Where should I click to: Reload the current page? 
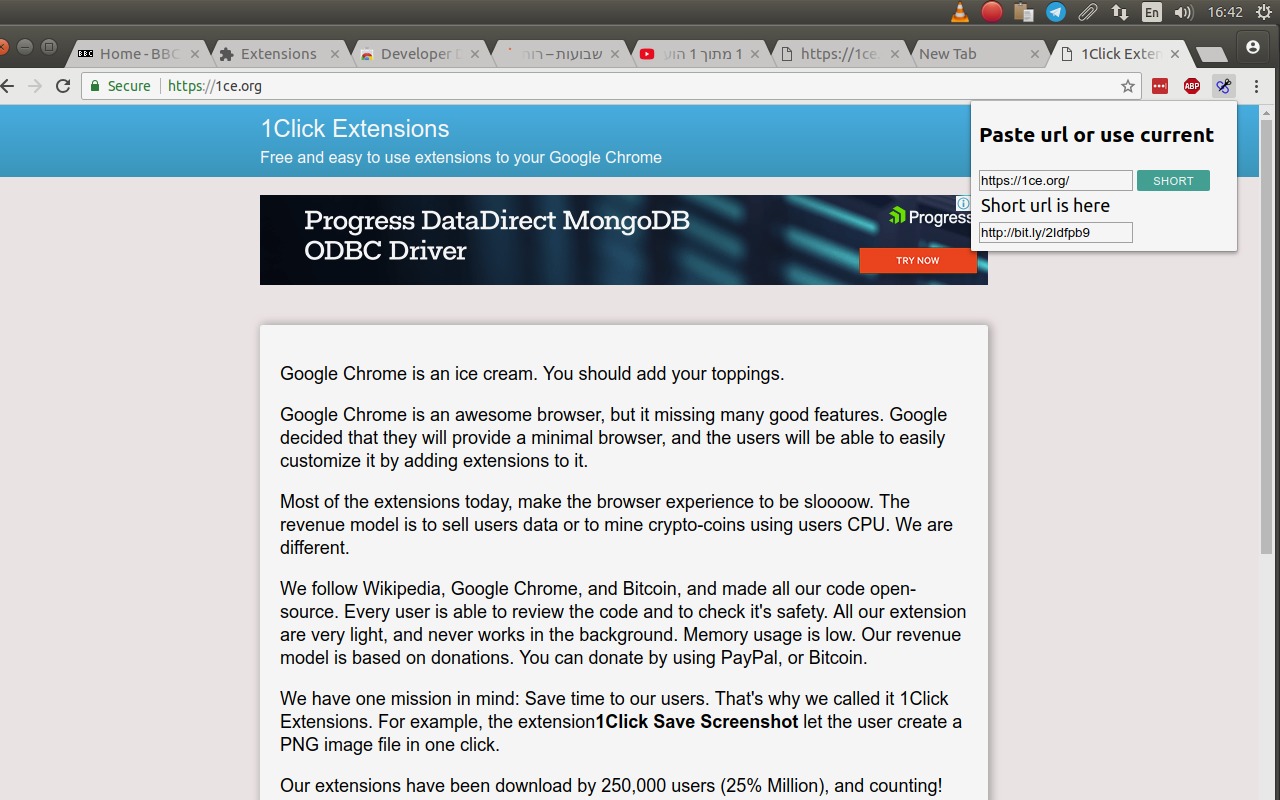(x=62, y=86)
